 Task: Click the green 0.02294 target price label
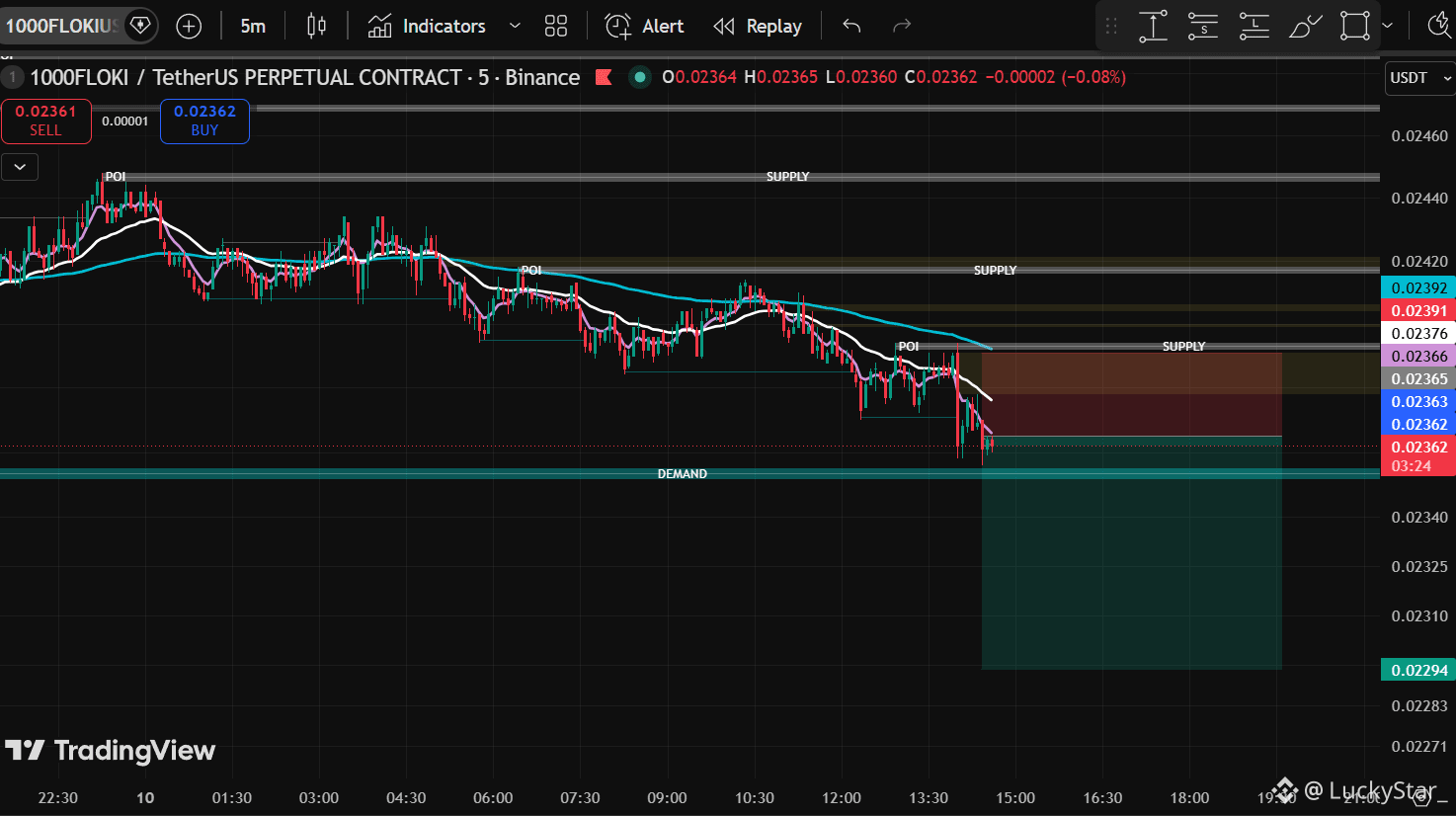[1418, 671]
